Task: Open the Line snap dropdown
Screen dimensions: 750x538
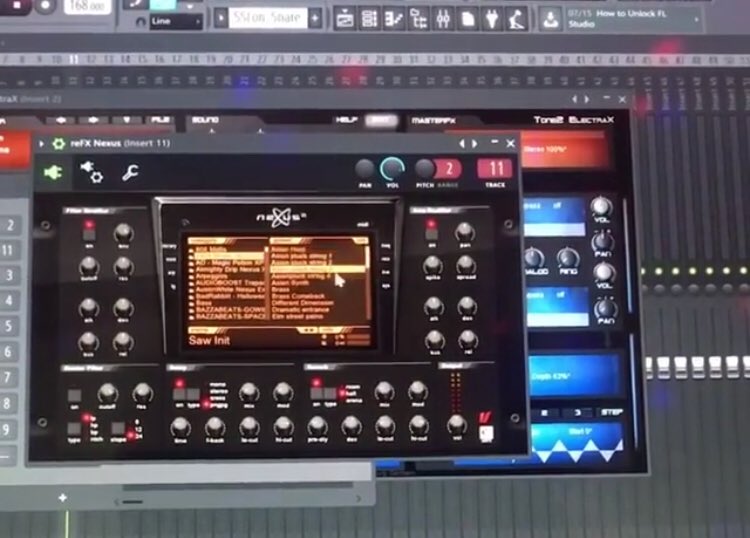Action: point(176,22)
